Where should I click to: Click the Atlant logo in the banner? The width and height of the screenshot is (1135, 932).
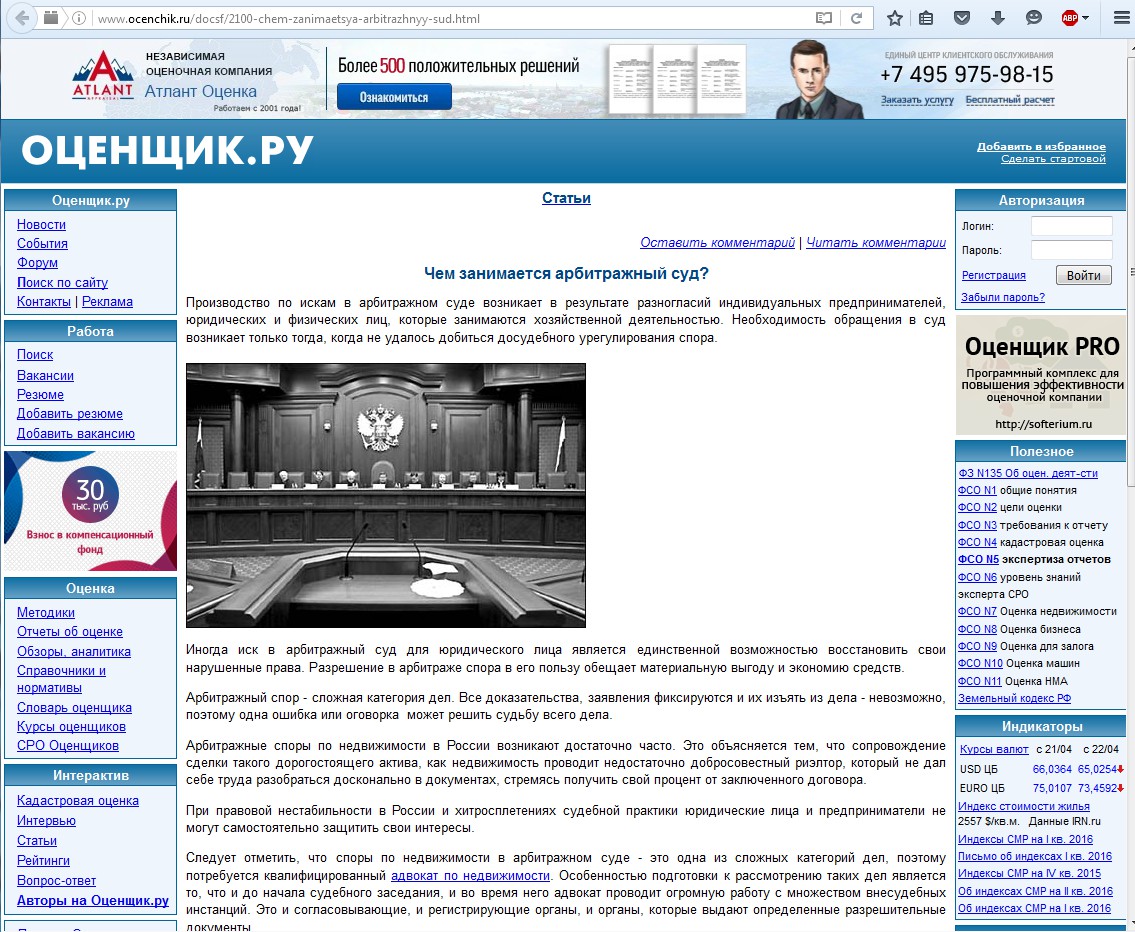point(103,75)
